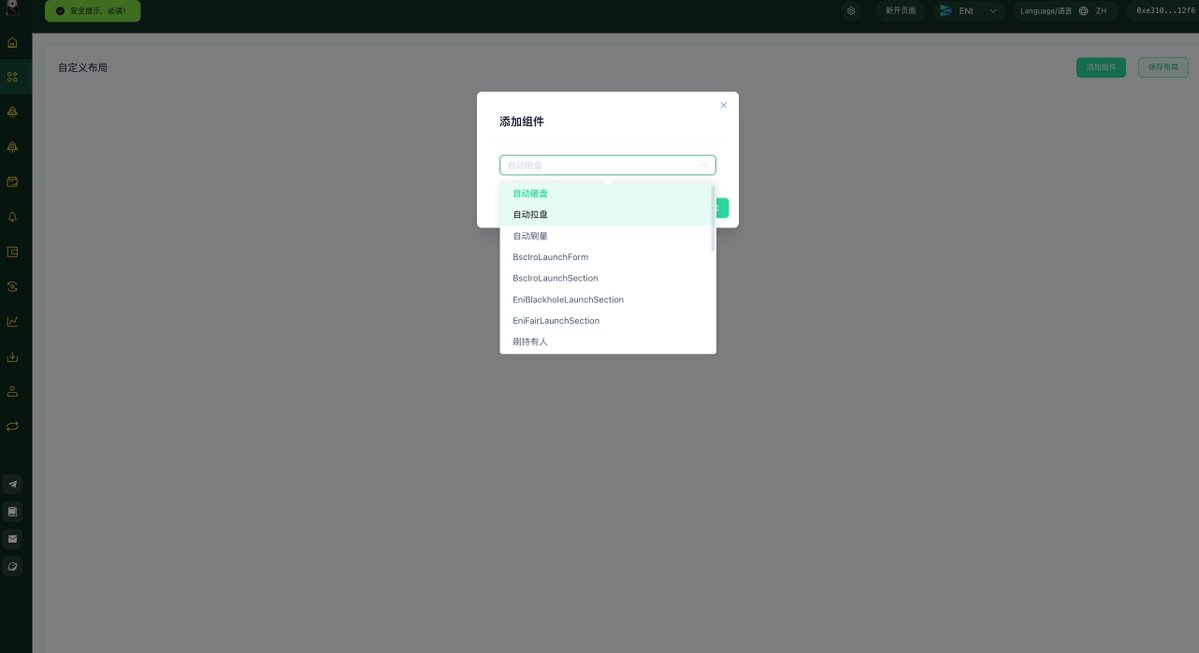The height and width of the screenshot is (653, 1199).
Task: Click the 添加组件 dialog heading
Action: pos(522,122)
